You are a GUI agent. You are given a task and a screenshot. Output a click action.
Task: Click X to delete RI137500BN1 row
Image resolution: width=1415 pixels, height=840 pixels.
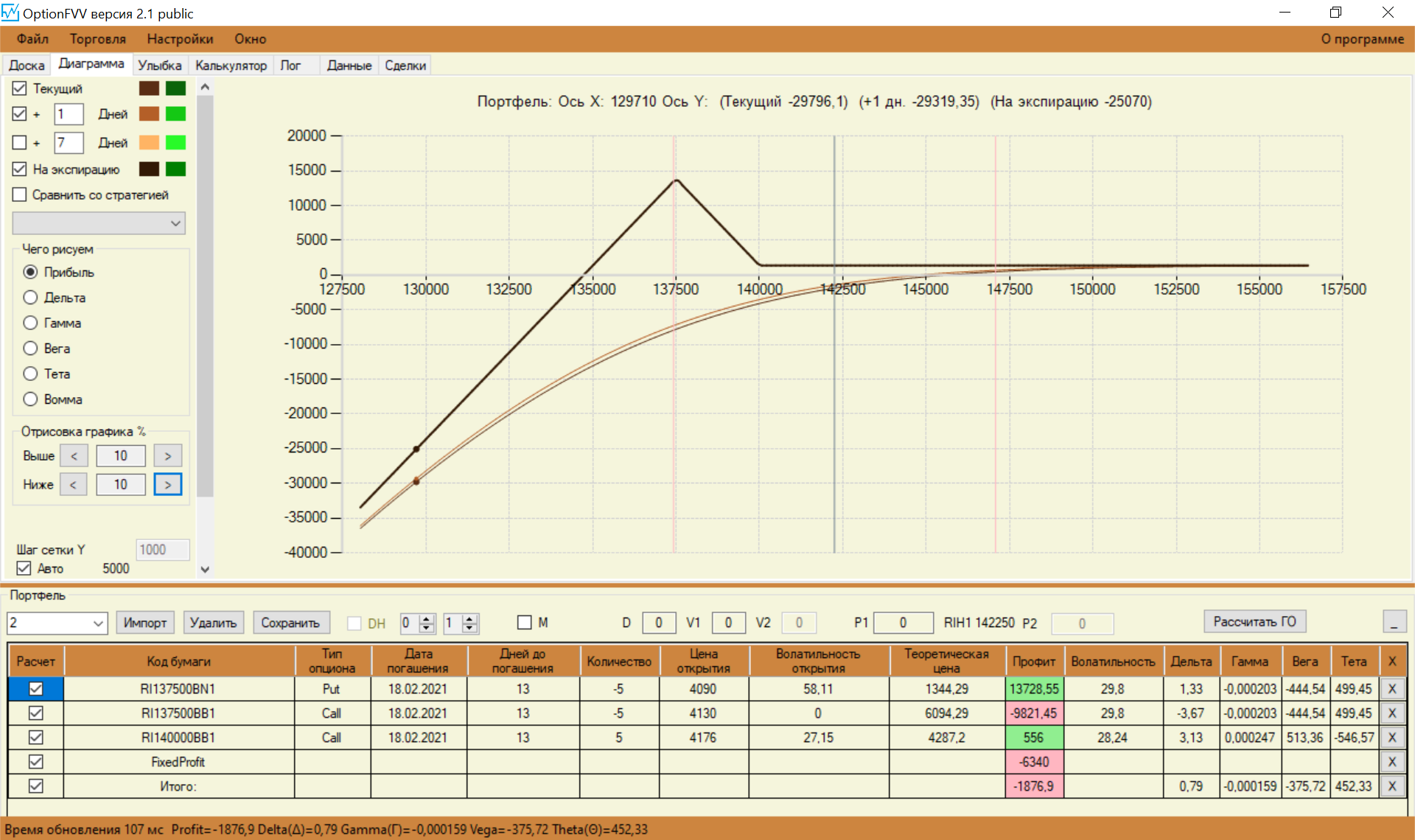pyautogui.click(x=1391, y=689)
